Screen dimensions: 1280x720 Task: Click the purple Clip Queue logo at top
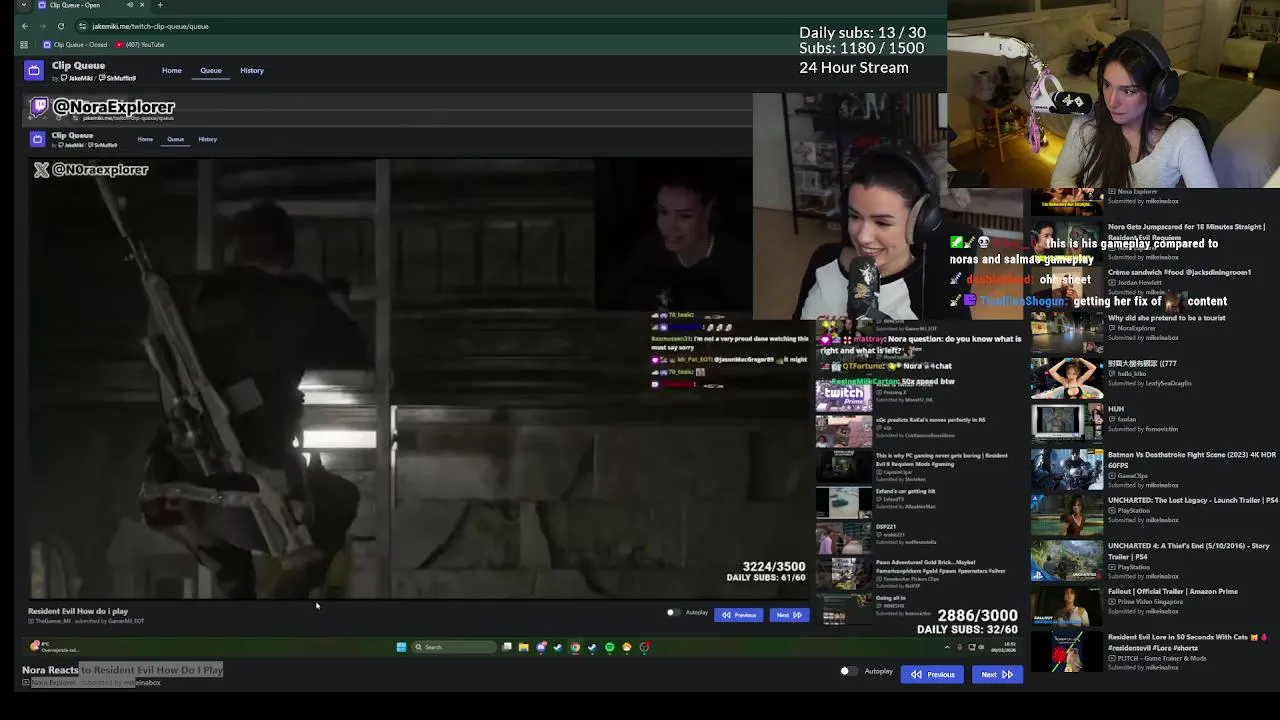click(34, 70)
